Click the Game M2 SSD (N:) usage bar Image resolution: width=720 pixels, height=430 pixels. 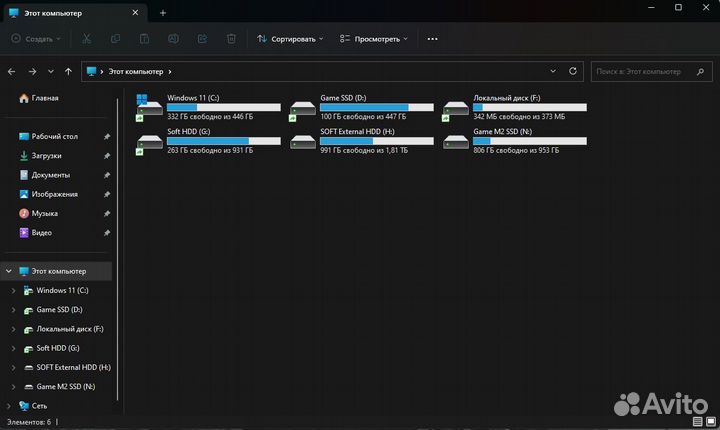pos(530,141)
